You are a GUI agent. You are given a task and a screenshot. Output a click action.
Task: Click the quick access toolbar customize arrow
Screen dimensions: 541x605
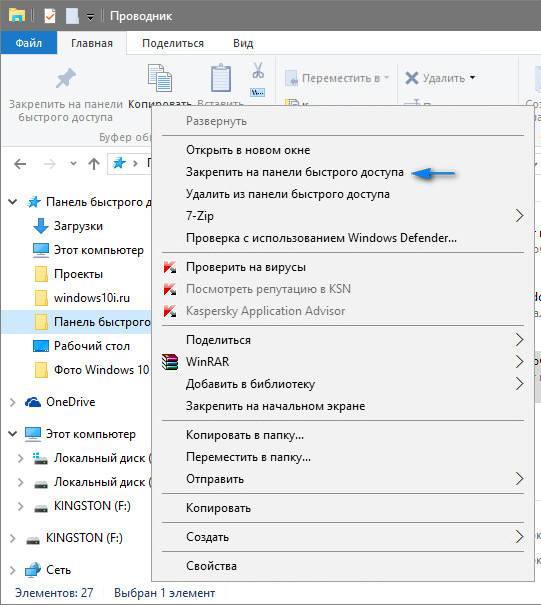click(x=90, y=17)
